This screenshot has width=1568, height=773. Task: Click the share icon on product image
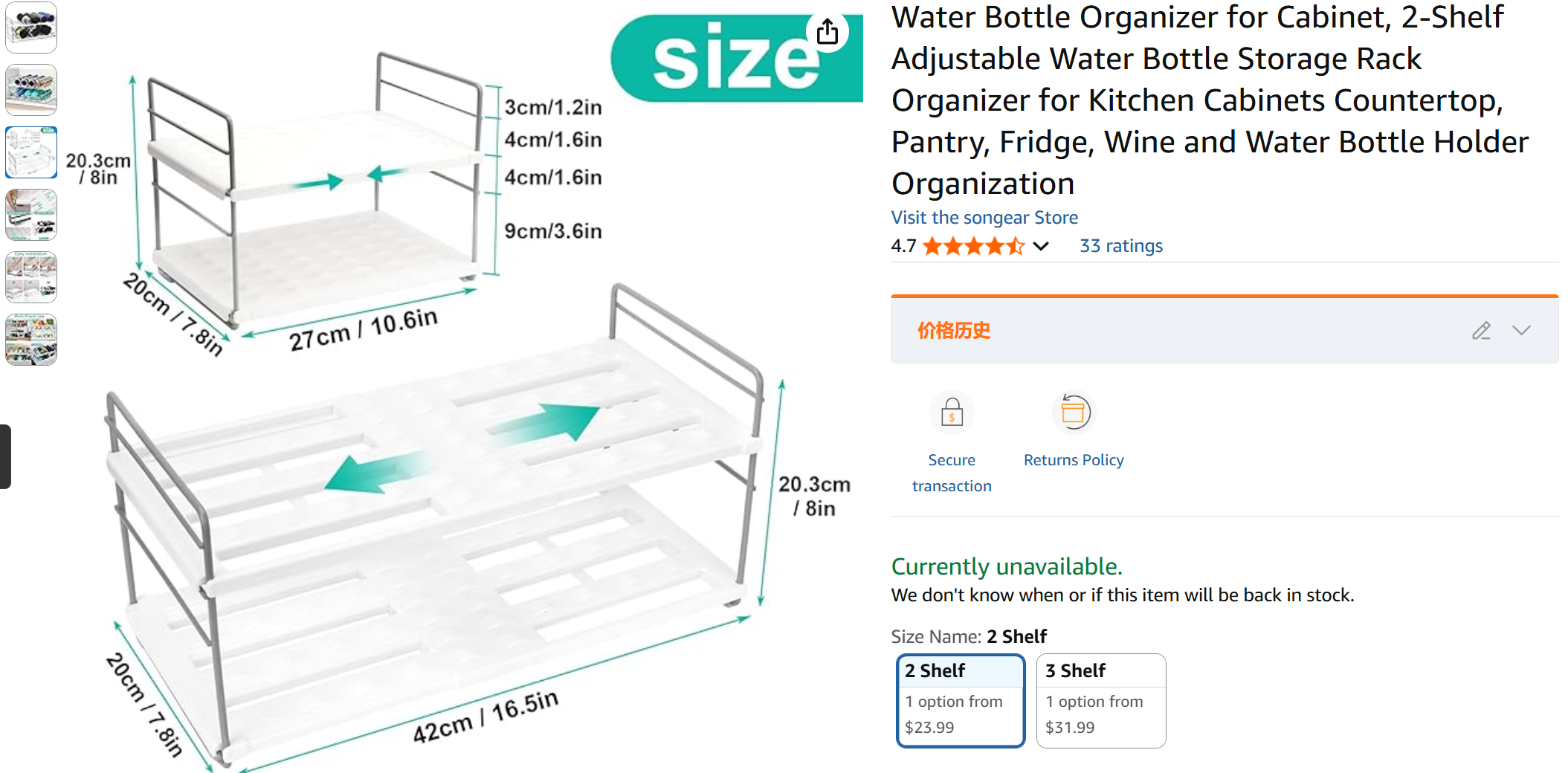827,32
